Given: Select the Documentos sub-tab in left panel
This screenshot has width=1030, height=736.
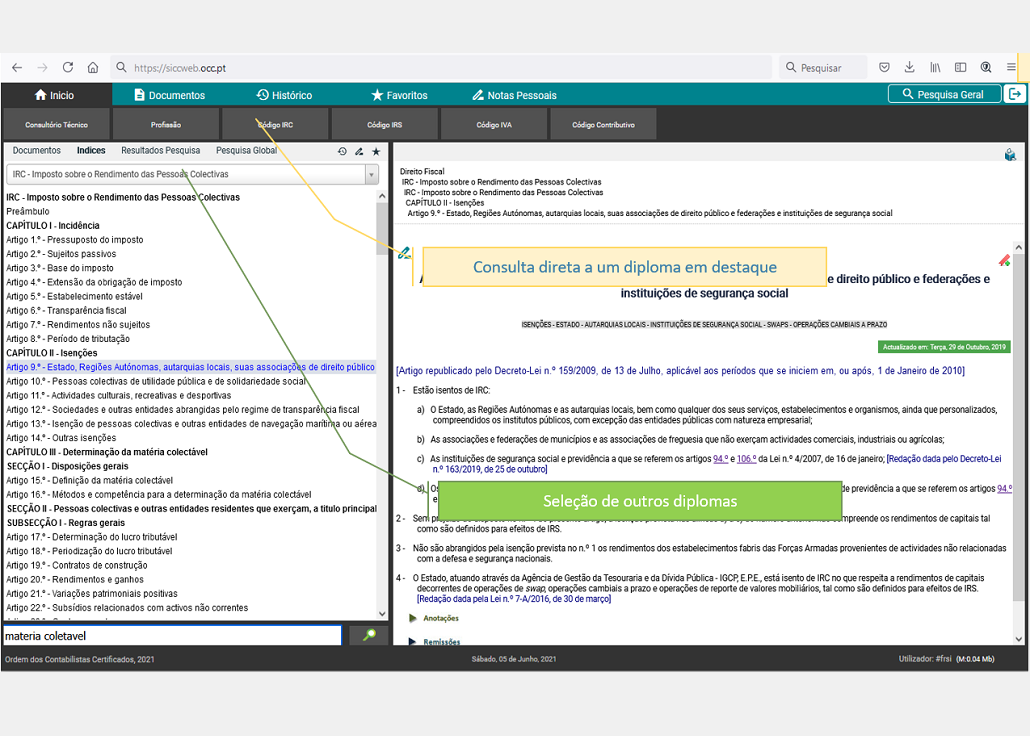Looking at the screenshot, I should [37, 150].
